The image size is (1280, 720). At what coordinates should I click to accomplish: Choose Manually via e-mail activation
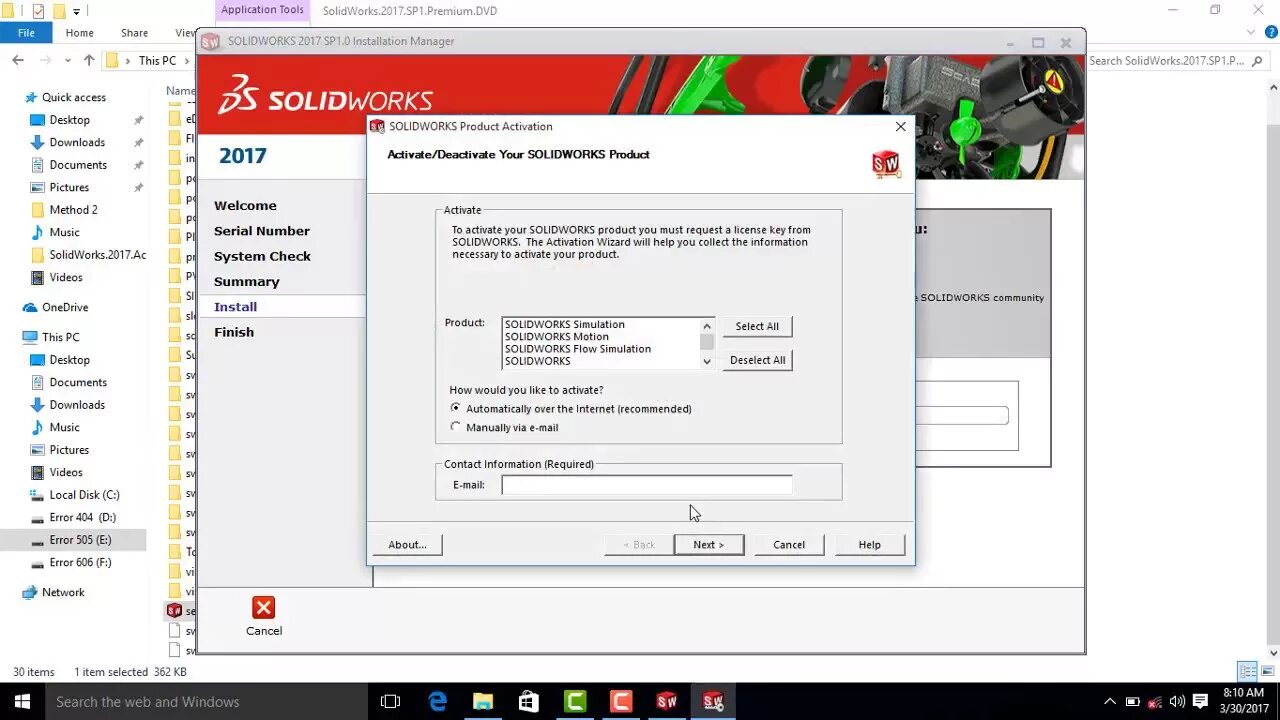[456, 427]
